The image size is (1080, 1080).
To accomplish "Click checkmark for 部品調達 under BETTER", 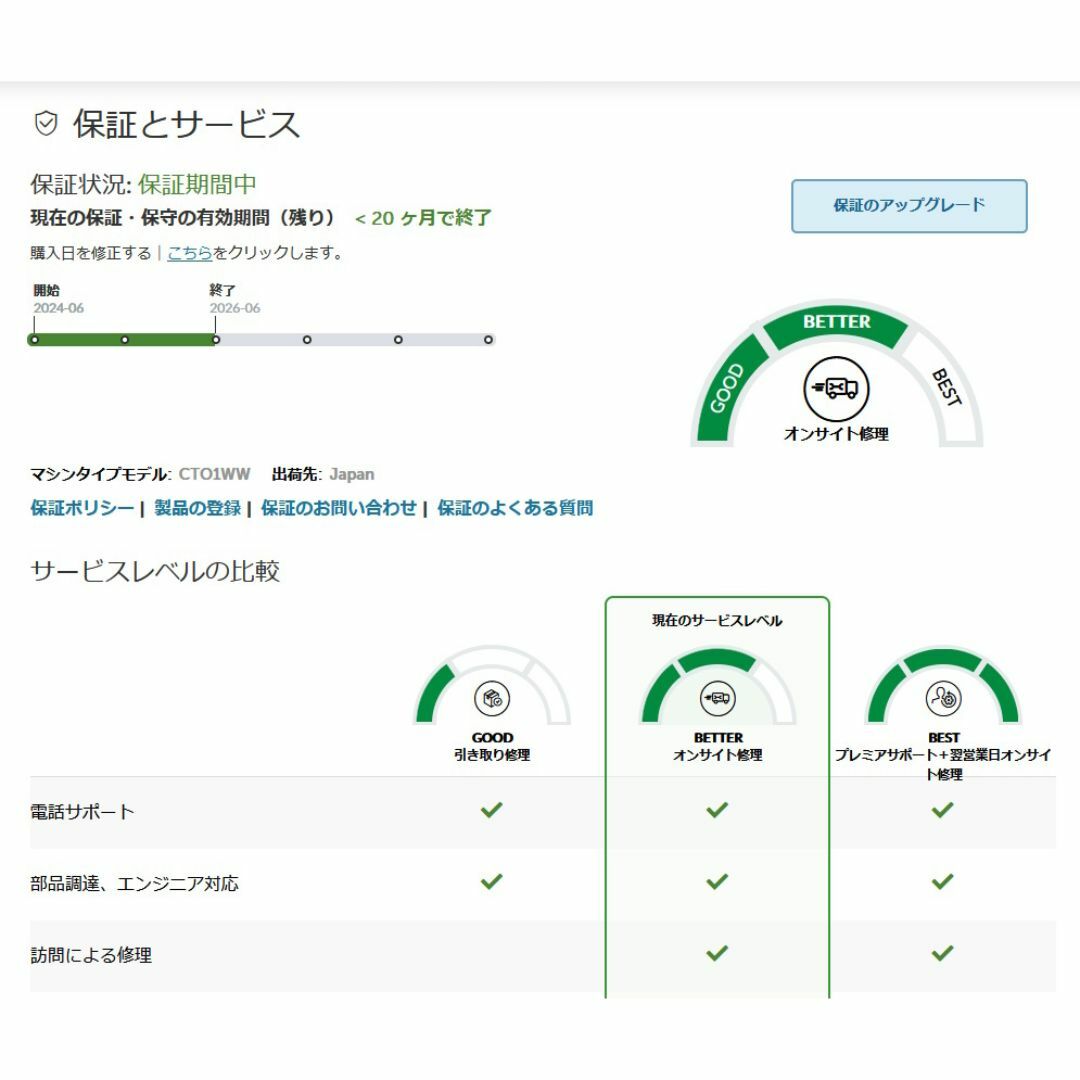I will (717, 882).
